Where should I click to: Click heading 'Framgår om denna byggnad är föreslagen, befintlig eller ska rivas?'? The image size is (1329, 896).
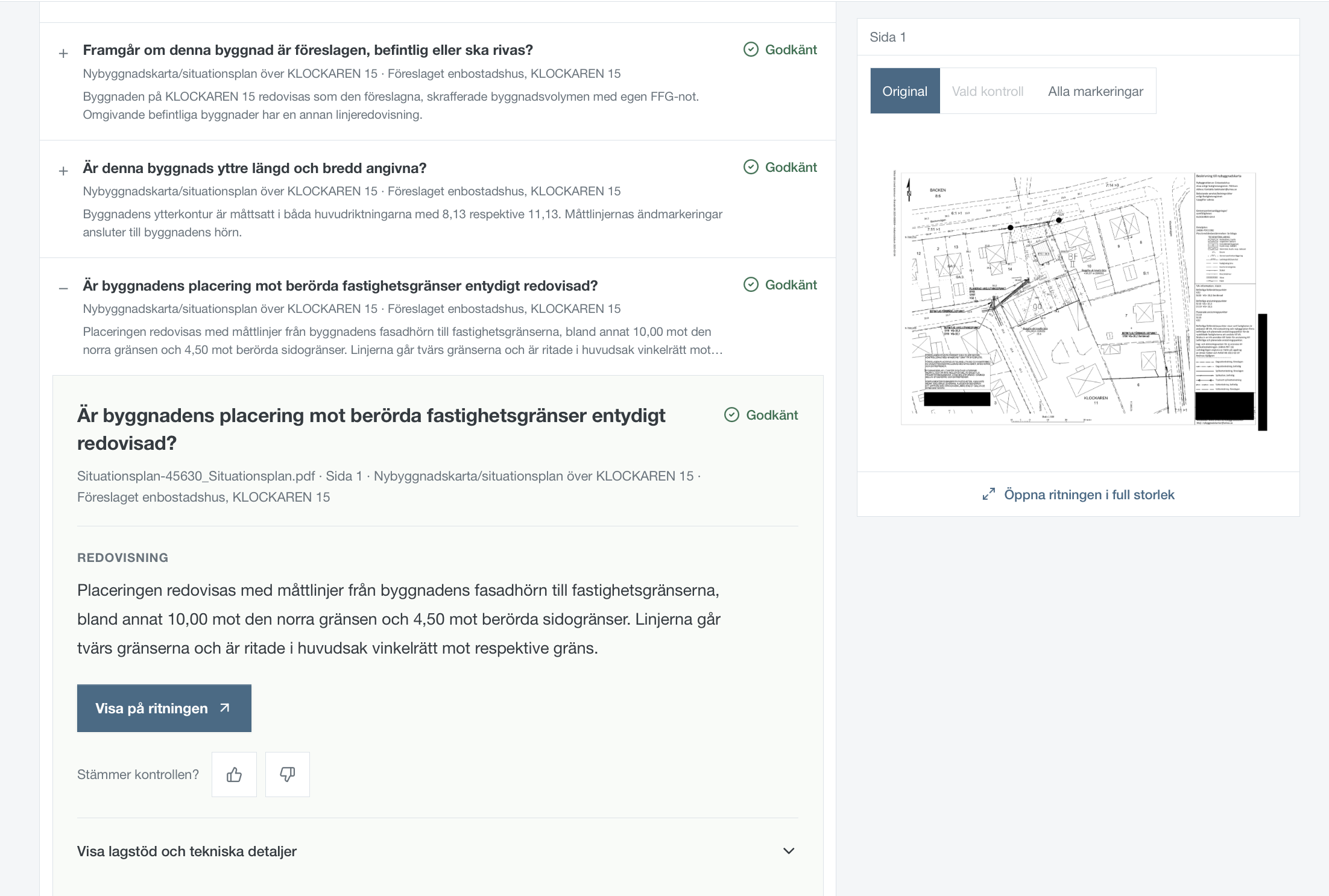[x=308, y=50]
